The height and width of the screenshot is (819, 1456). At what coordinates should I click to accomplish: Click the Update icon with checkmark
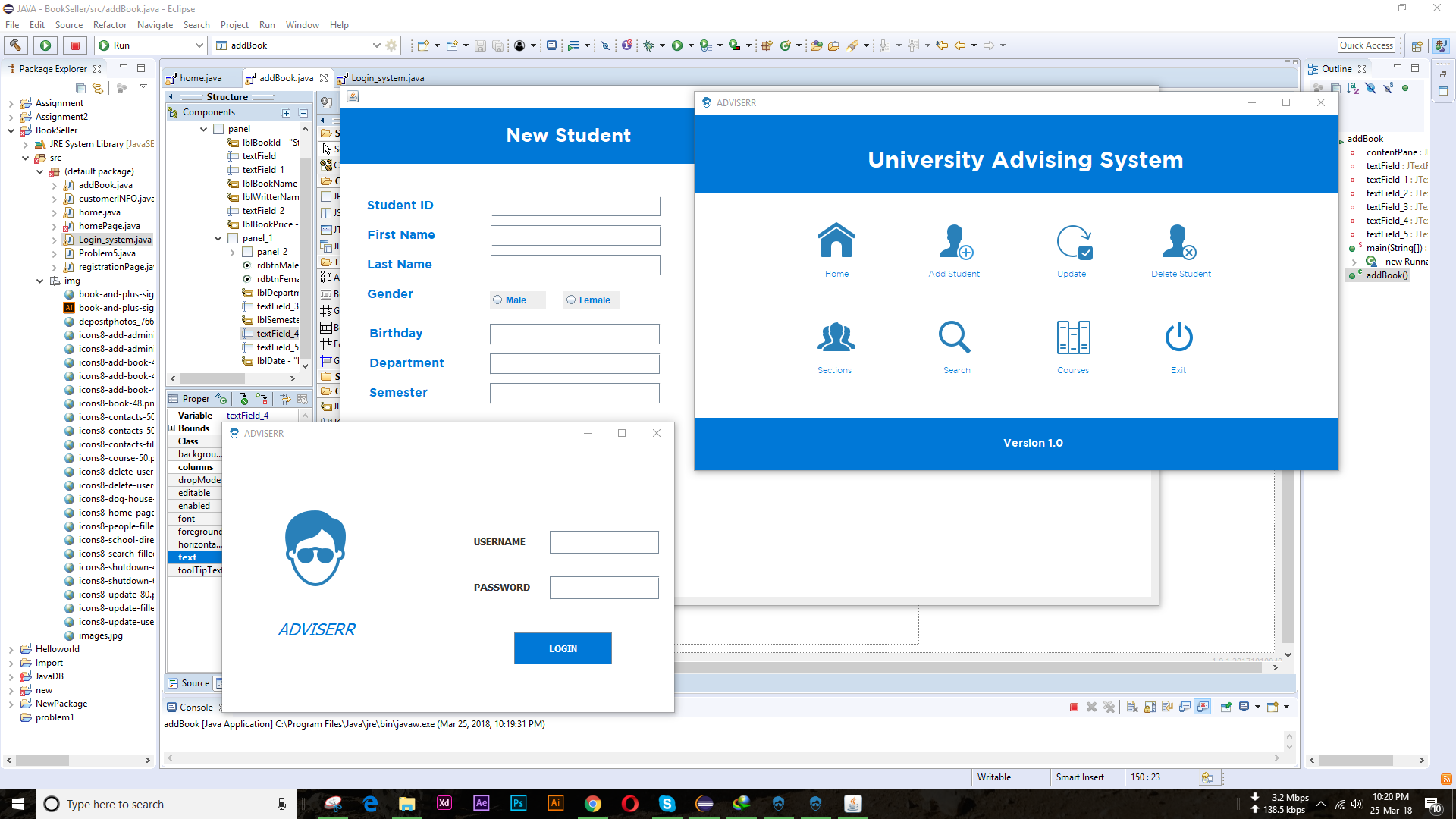[x=1072, y=242]
